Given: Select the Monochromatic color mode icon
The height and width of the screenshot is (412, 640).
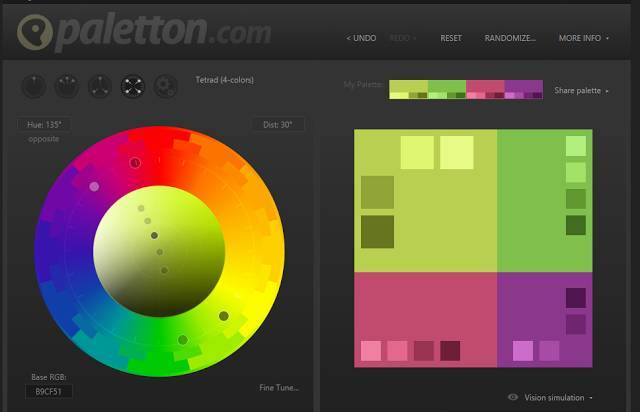Looking at the screenshot, I should (x=34, y=86).
